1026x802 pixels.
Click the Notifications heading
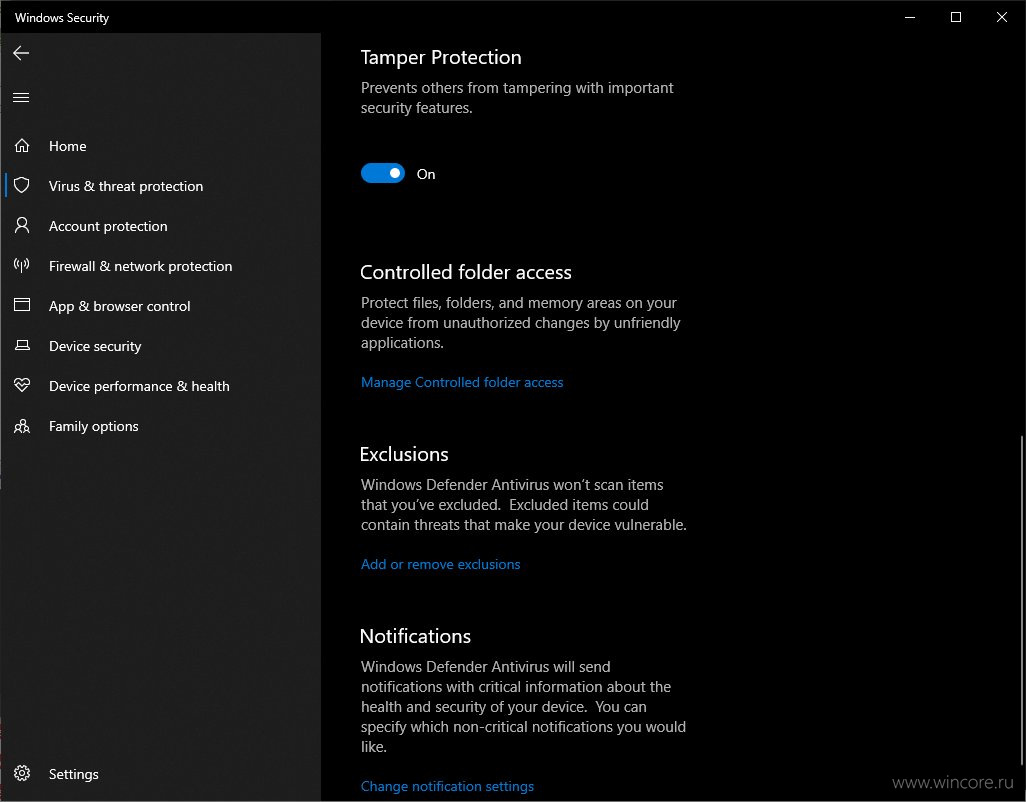tap(416, 636)
